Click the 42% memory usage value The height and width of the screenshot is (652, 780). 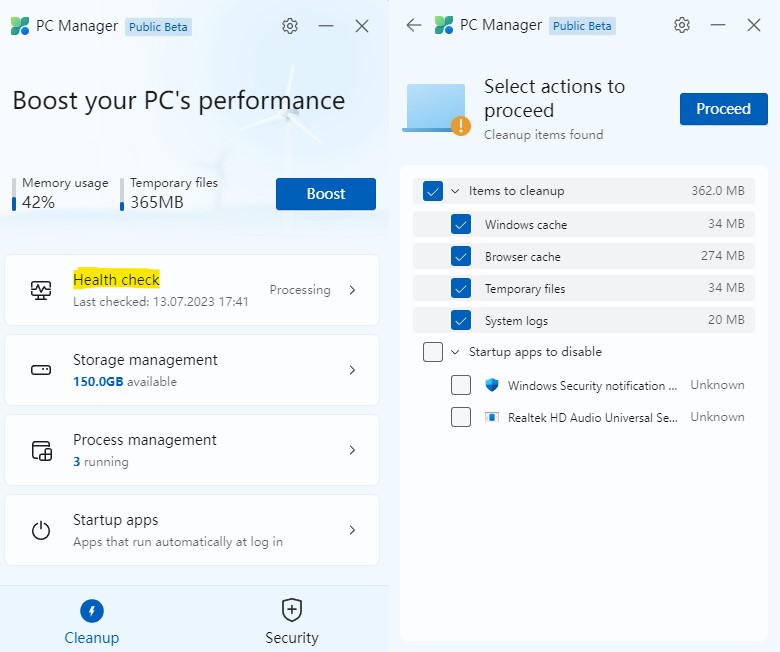click(38, 202)
